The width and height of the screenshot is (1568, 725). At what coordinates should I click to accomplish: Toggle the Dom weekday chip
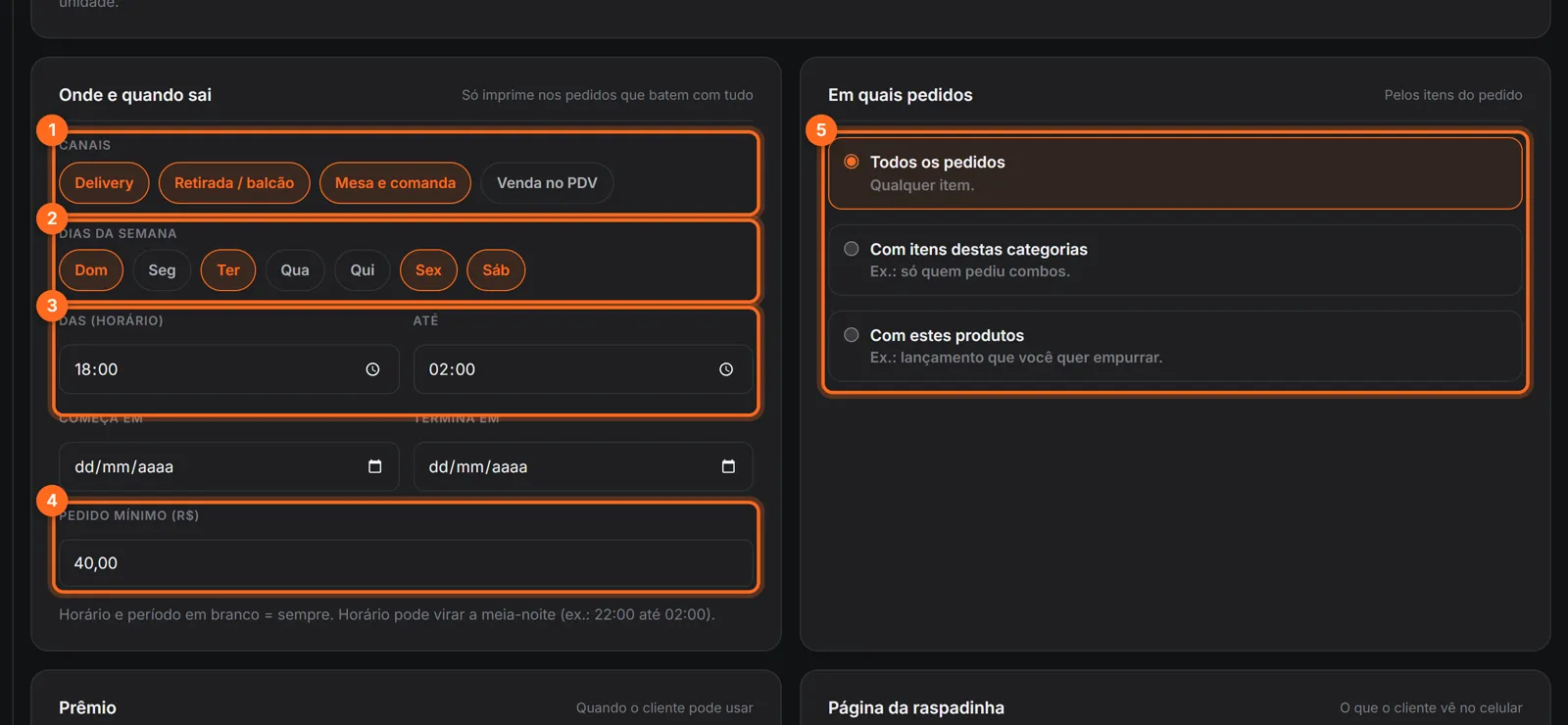click(91, 270)
